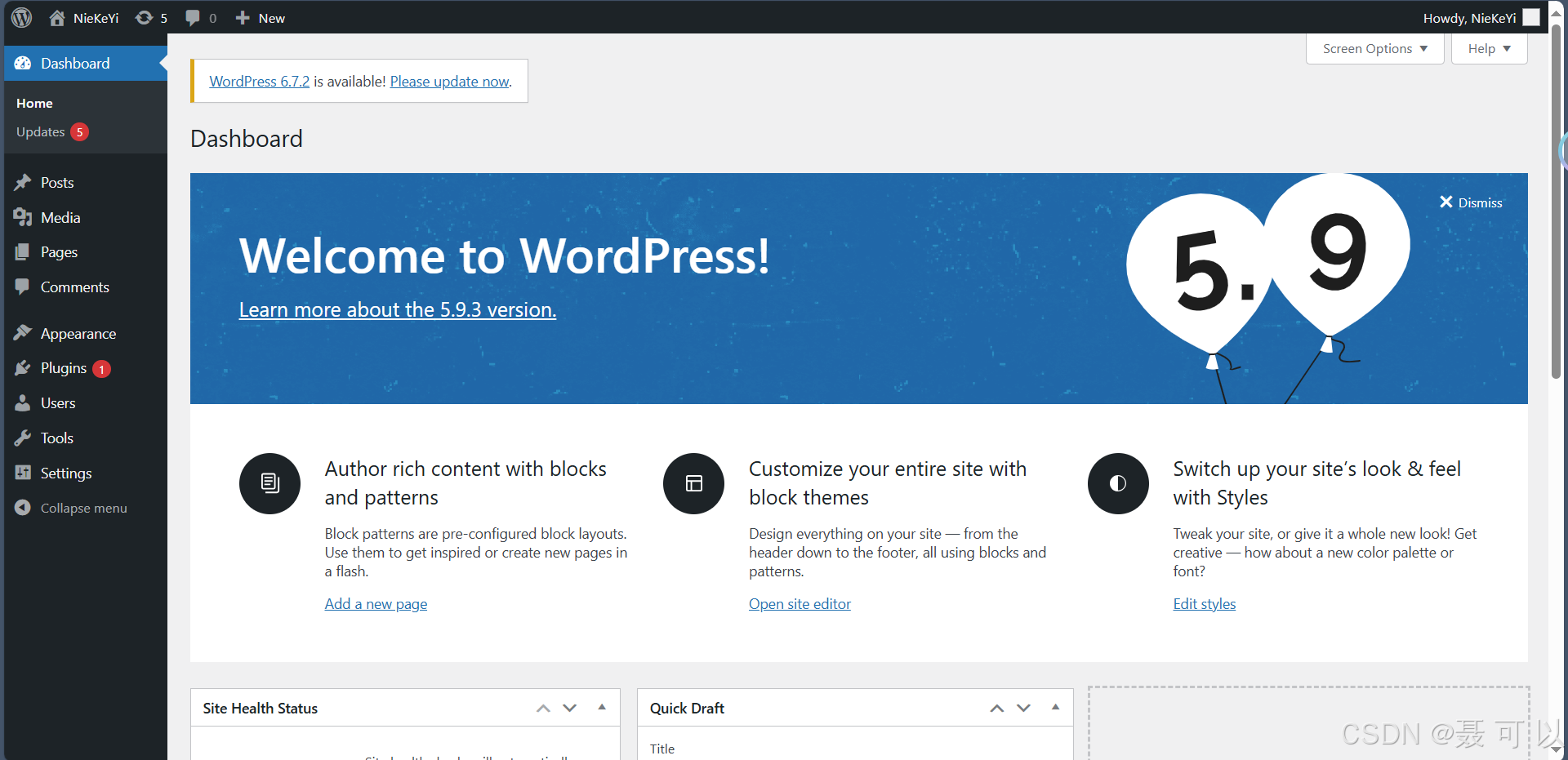Move Quick Draft panel up
Screen dimensions: 1568x760
[996, 708]
